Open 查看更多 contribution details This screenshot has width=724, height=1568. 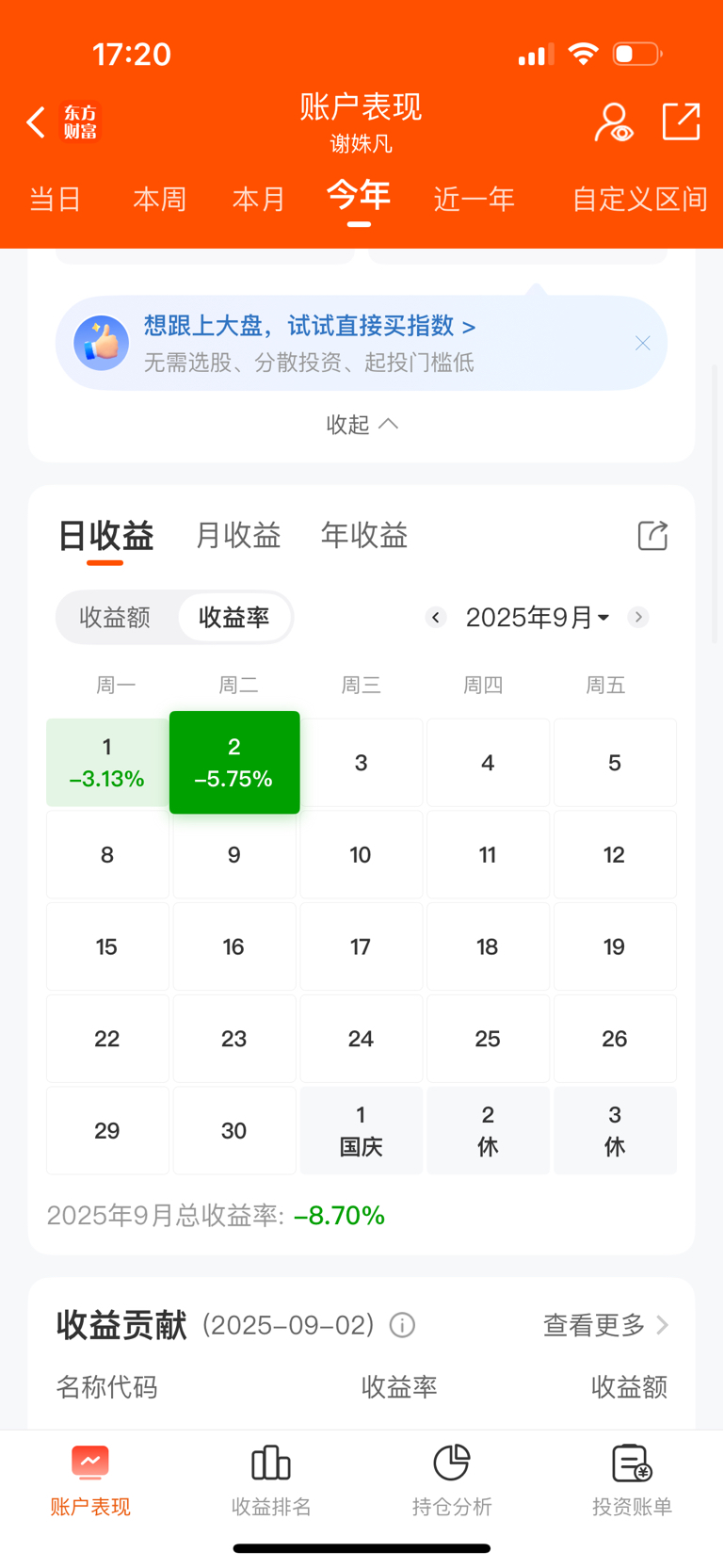point(606,1325)
